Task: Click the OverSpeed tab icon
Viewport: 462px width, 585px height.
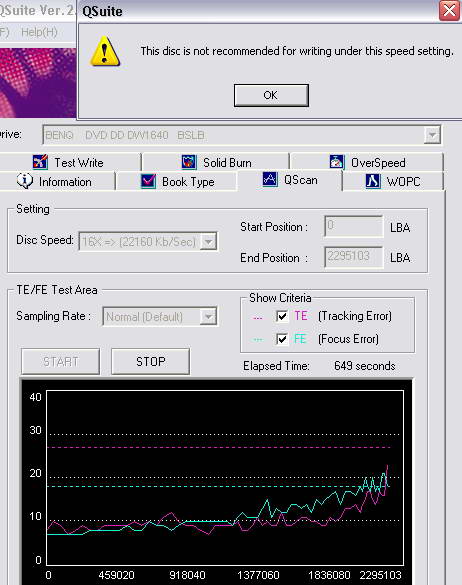Action: tap(336, 162)
